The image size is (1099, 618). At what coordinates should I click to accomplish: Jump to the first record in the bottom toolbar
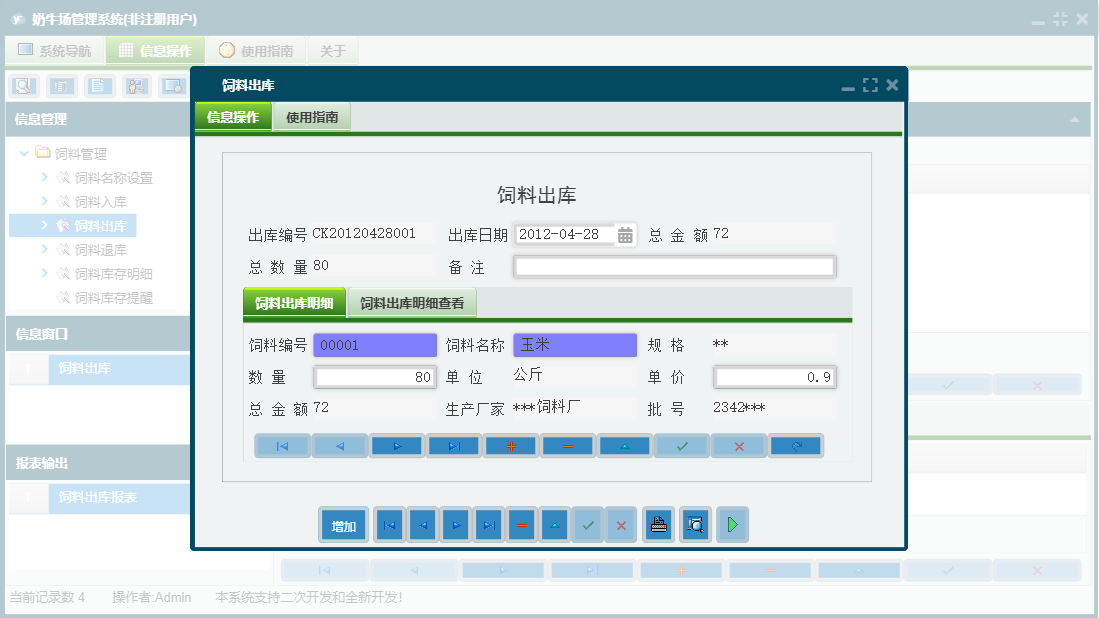[390, 525]
